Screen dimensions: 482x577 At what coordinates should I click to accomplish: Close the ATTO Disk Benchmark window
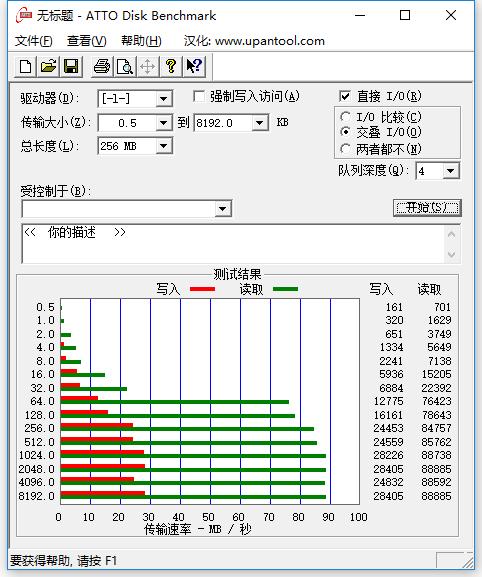(451, 15)
